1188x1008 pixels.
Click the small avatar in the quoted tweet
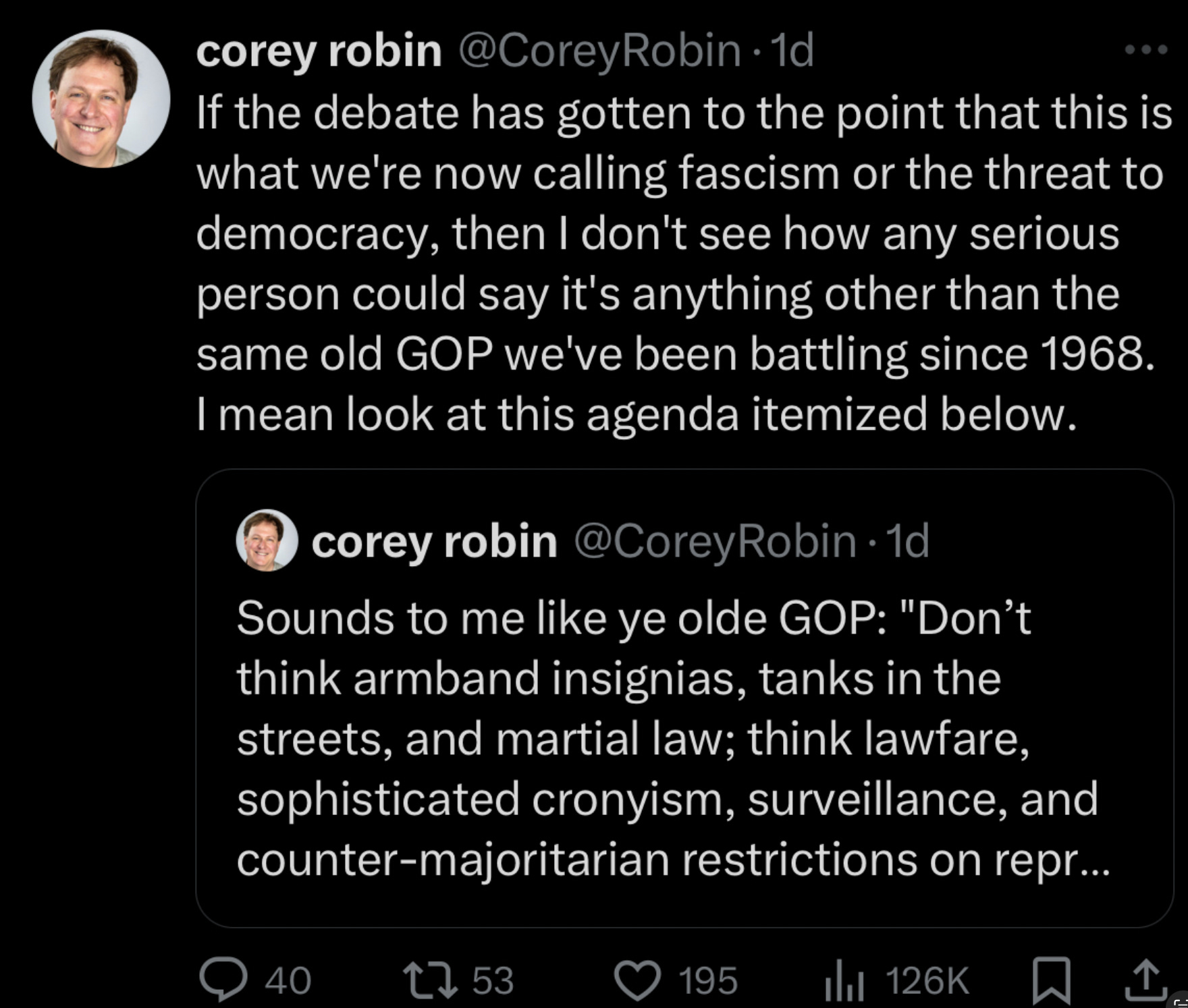267,540
